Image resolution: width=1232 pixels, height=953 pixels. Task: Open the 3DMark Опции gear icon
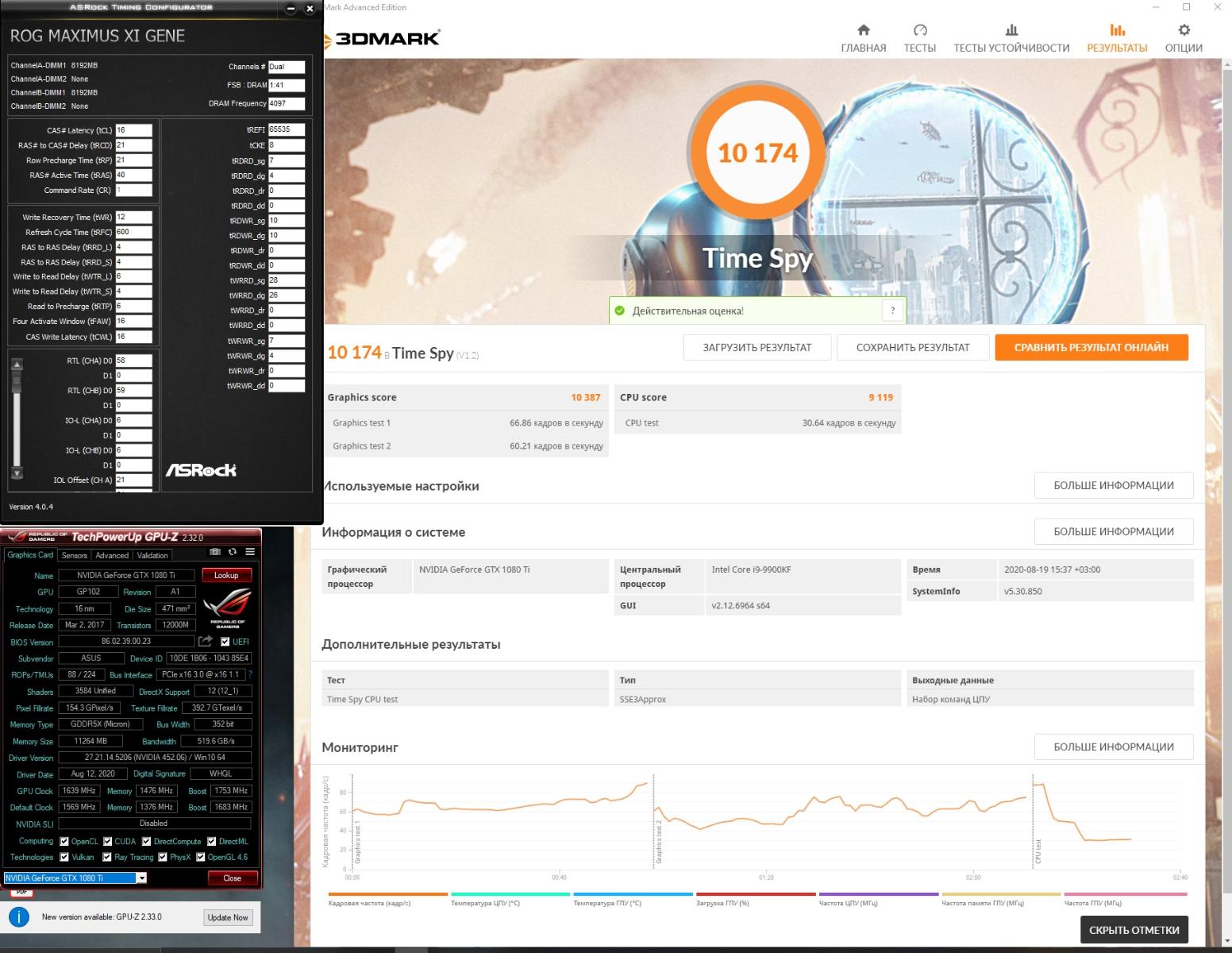1183,31
